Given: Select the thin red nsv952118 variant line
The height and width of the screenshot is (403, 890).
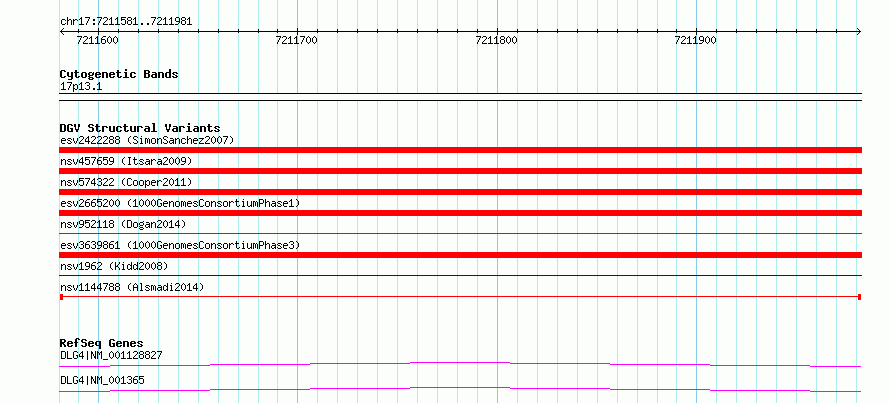Looking at the screenshot, I should pyautogui.click(x=461, y=233).
